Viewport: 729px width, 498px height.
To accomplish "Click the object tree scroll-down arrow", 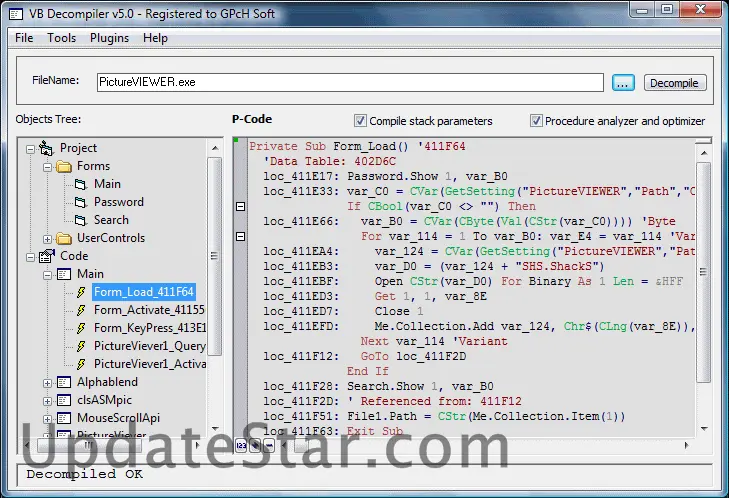I will point(215,428).
